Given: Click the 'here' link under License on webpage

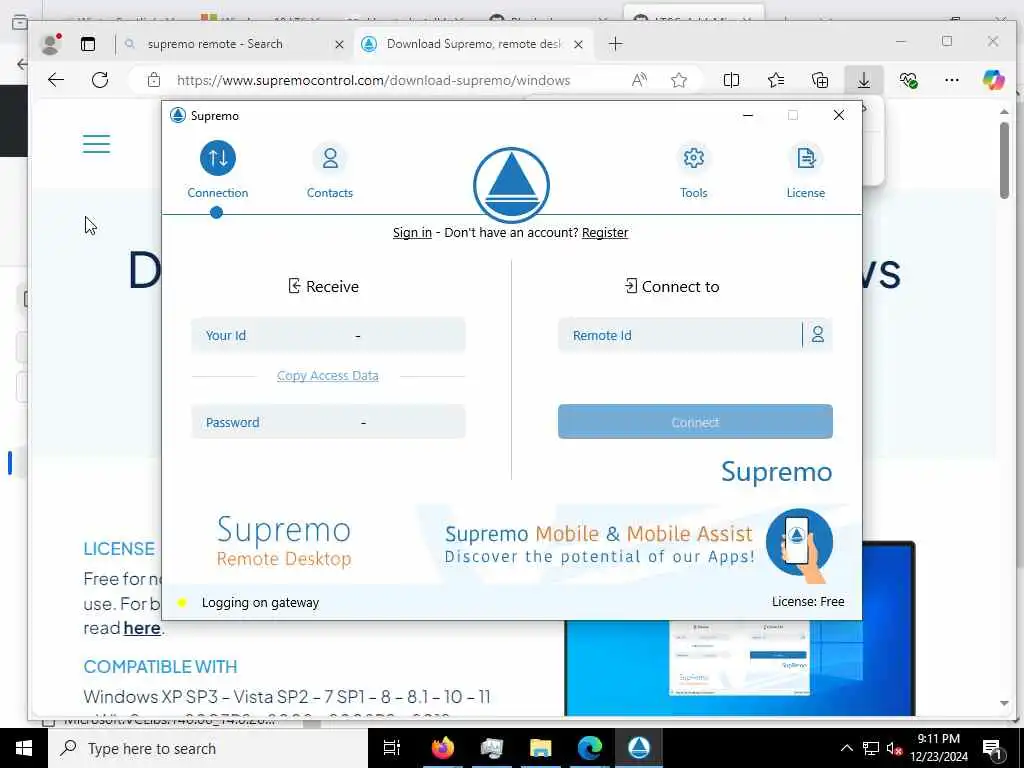Looking at the screenshot, I should point(142,628).
